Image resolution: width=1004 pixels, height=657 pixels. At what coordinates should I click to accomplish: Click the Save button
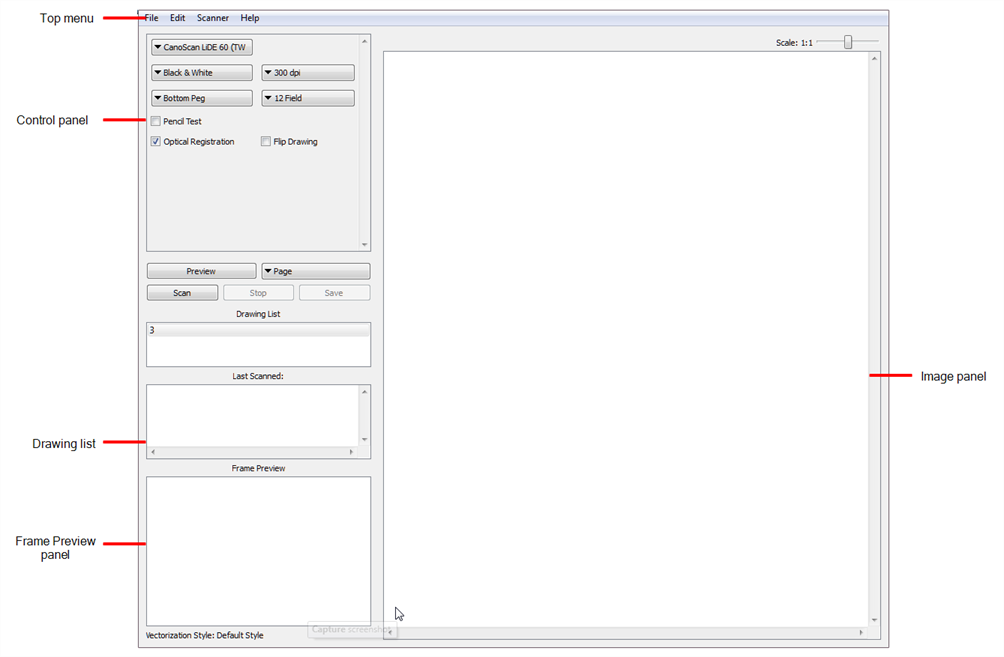[334, 292]
